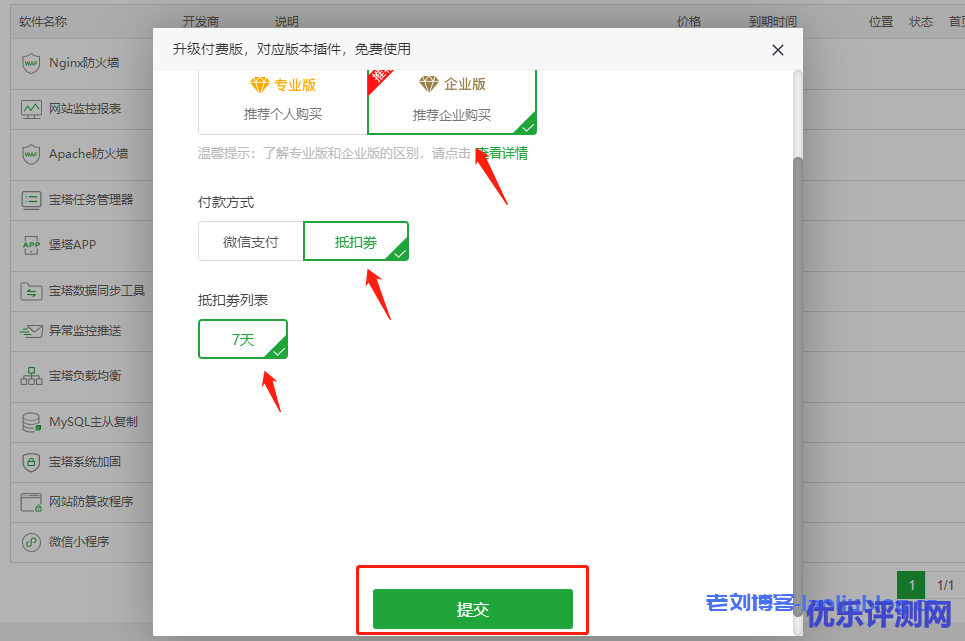This screenshot has height=641, width=965.
Task: Click the 价格 column header
Action: pyautogui.click(x=689, y=22)
